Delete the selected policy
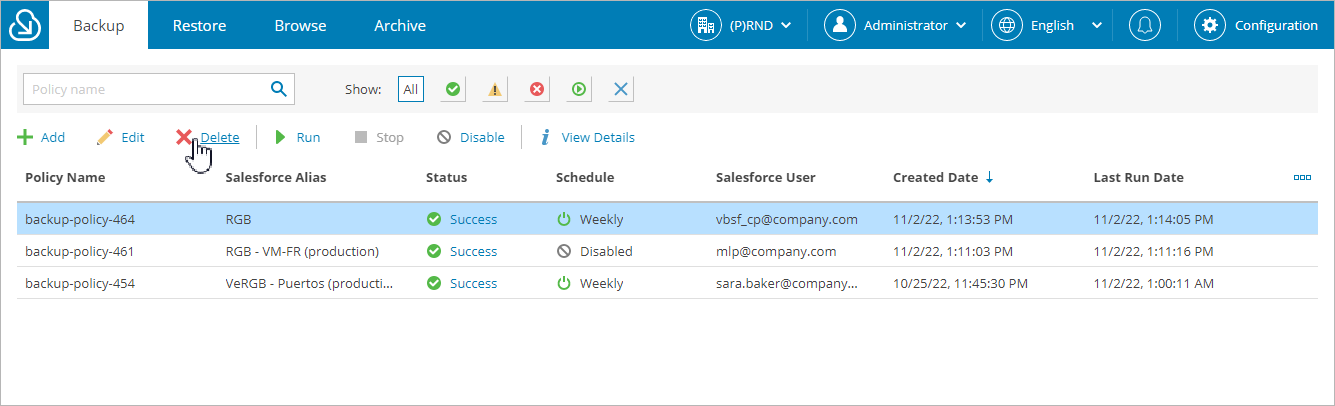The width and height of the screenshot is (1335, 406). coord(208,137)
